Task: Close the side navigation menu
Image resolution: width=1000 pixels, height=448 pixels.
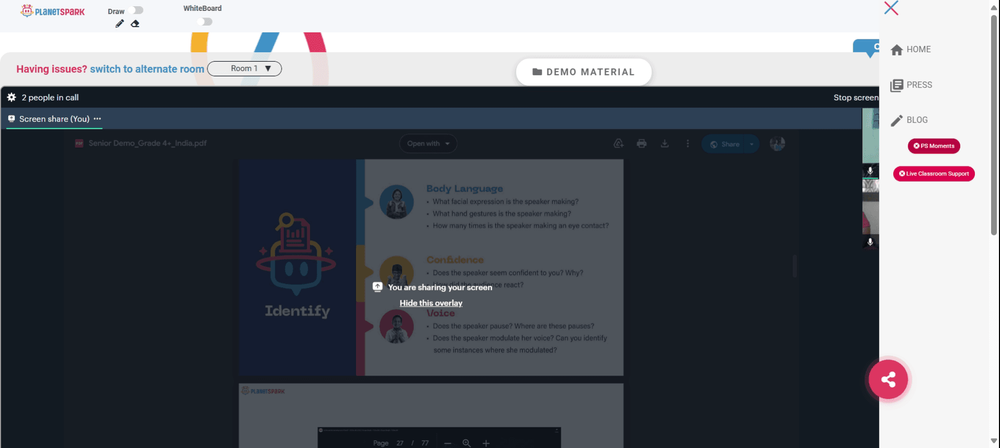Action: tap(891, 8)
